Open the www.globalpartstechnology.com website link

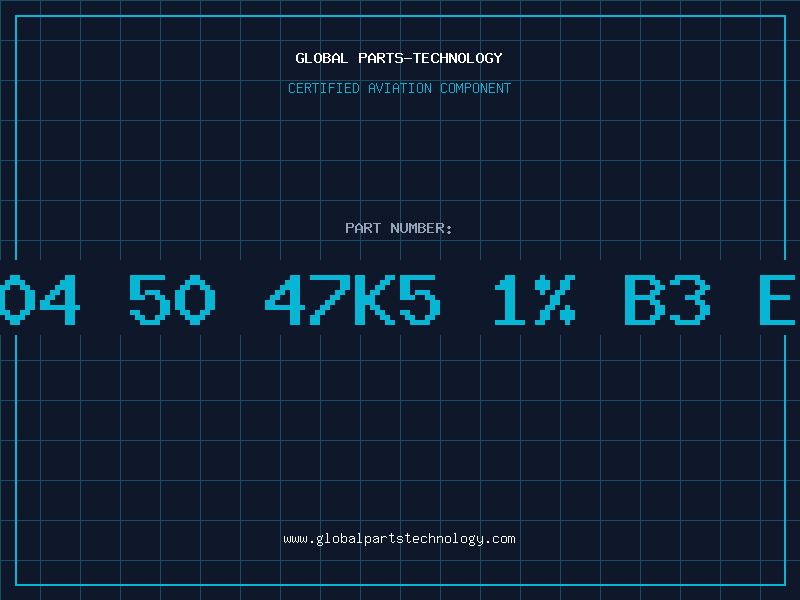[399, 539]
